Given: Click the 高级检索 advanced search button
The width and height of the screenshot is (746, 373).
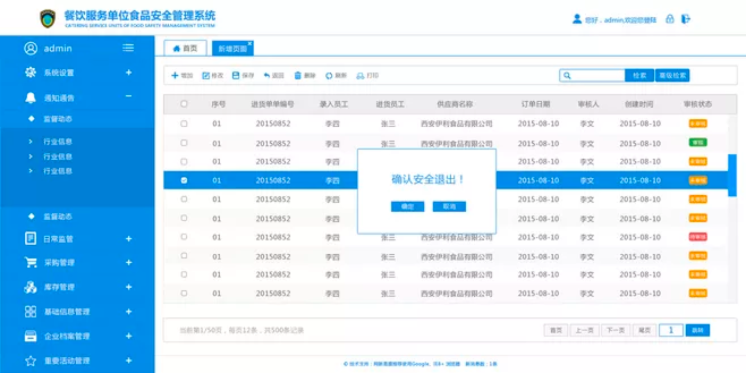Looking at the screenshot, I should pos(672,75).
